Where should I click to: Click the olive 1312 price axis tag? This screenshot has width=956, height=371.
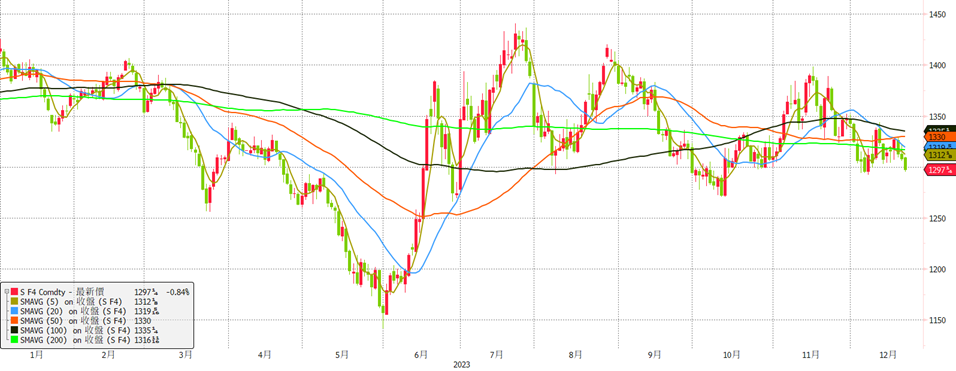pos(940,155)
